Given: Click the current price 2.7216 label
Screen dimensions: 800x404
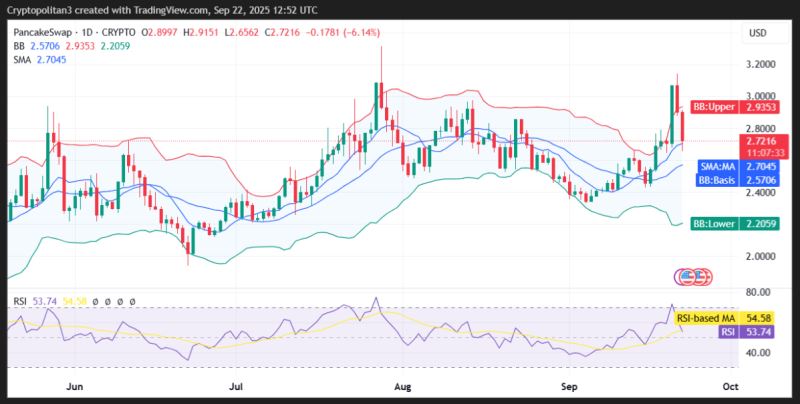Looking at the screenshot, I should pyautogui.click(x=764, y=141).
